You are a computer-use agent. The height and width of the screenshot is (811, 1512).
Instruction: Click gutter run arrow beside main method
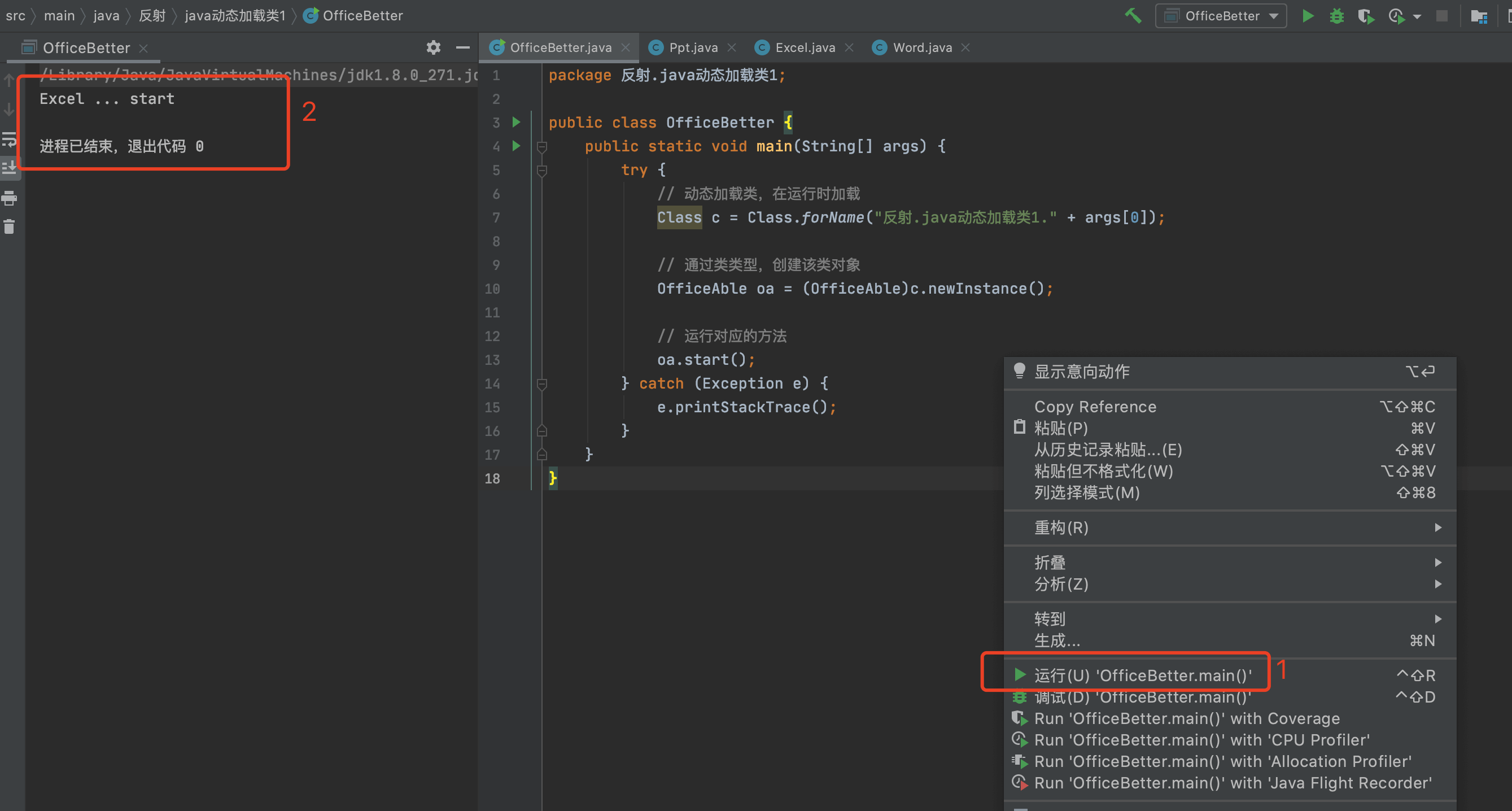517,146
